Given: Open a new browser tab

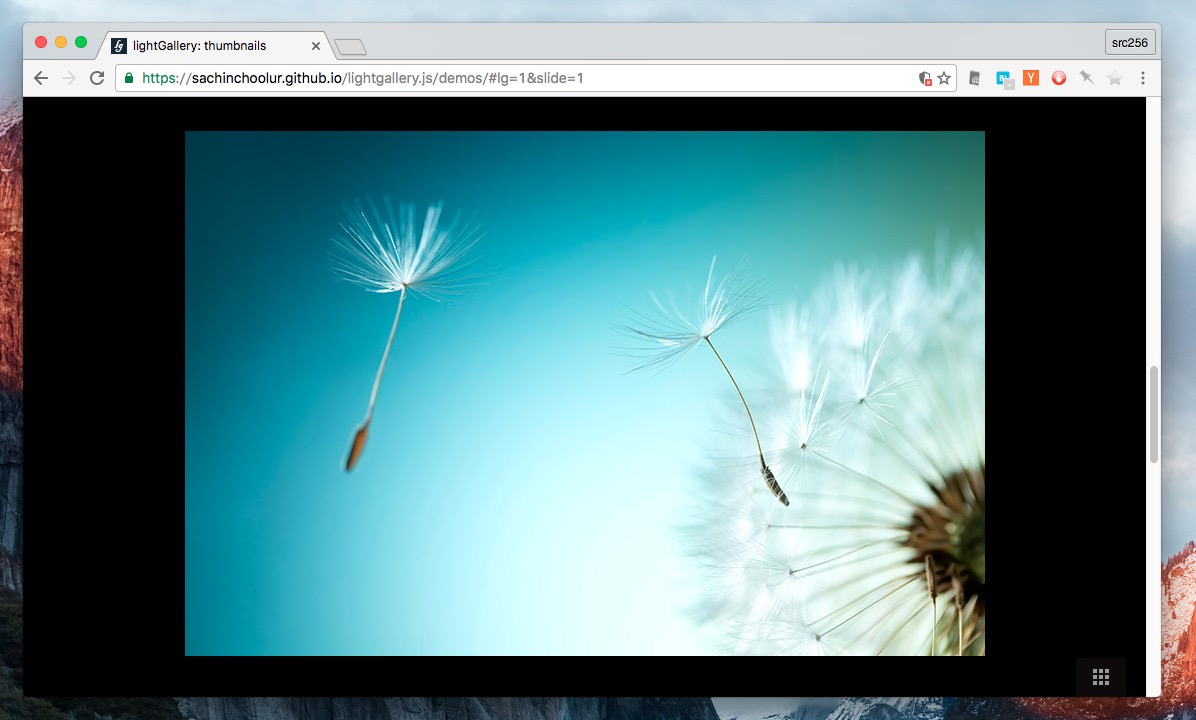Looking at the screenshot, I should coord(350,47).
